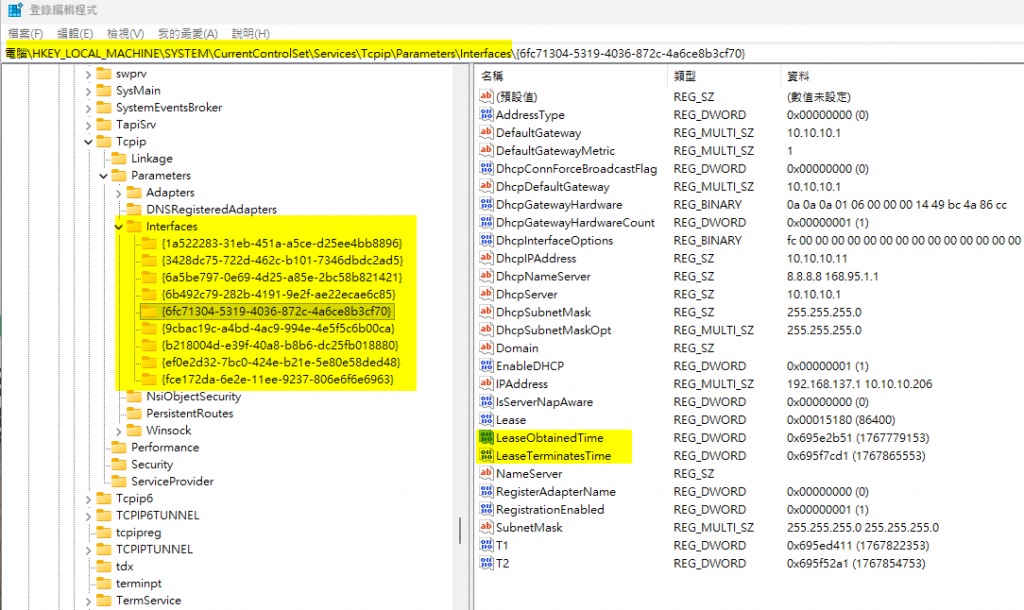Expand the TCPIPTUNNEL key
Image resolution: width=1024 pixels, height=610 pixels.
88,549
